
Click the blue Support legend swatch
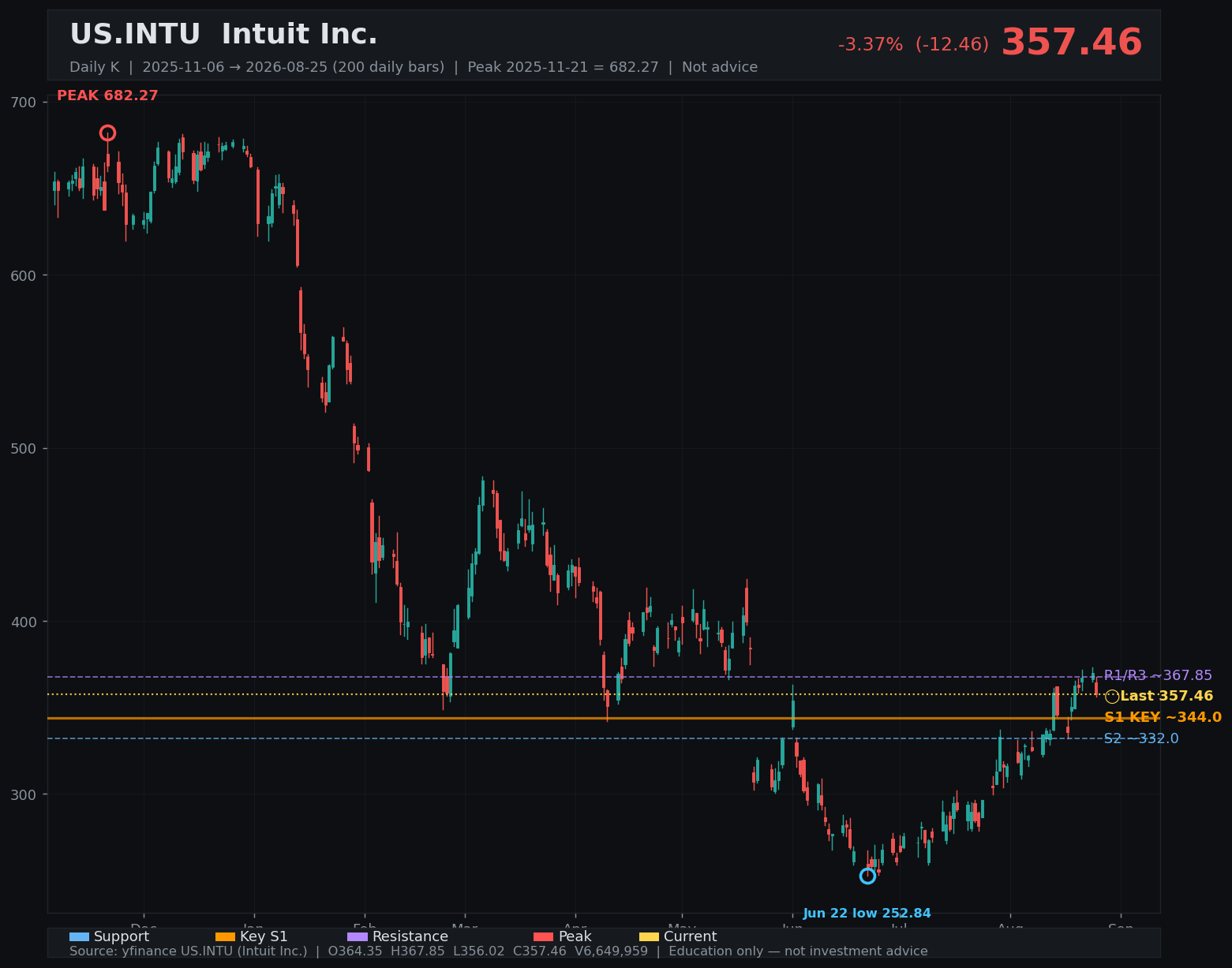coord(79,936)
